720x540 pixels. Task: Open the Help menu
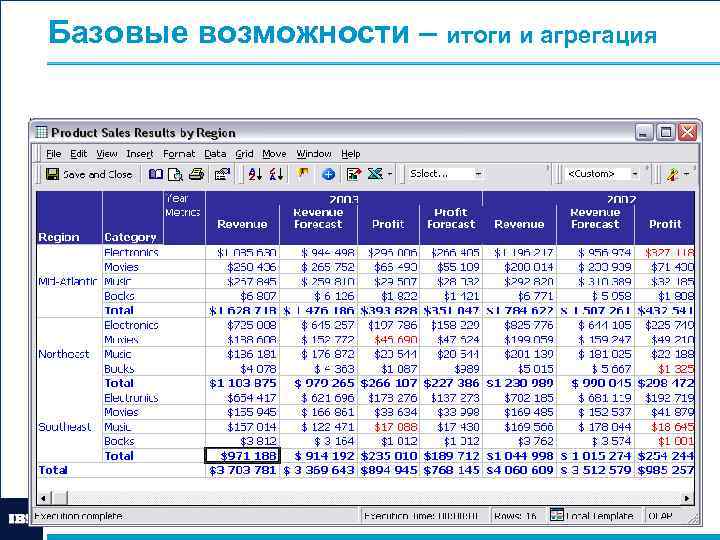pos(351,154)
